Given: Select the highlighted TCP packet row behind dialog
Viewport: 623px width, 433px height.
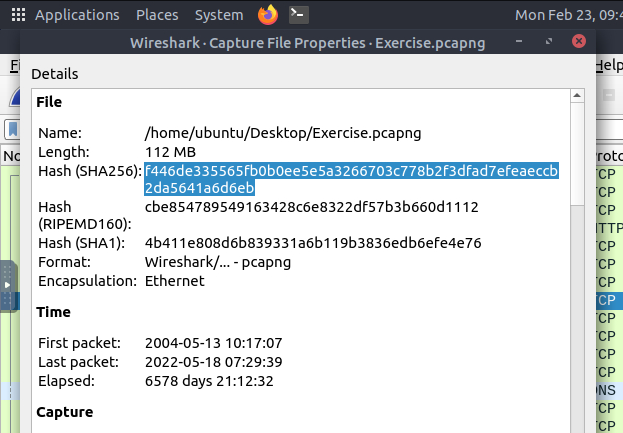Looking at the screenshot, I should pos(609,300).
